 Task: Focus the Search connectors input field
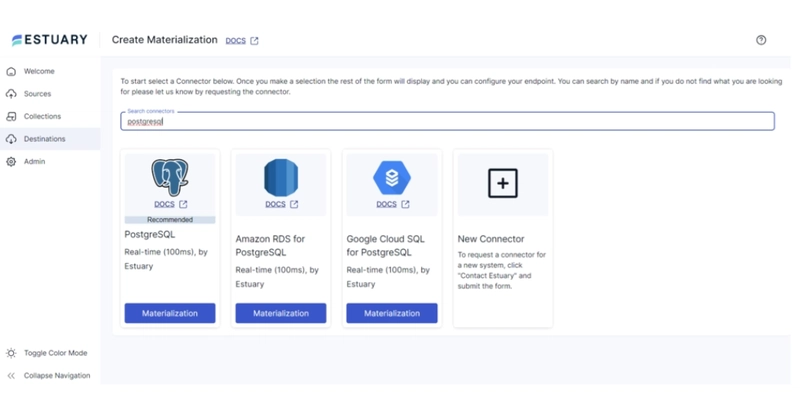click(447, 121)
